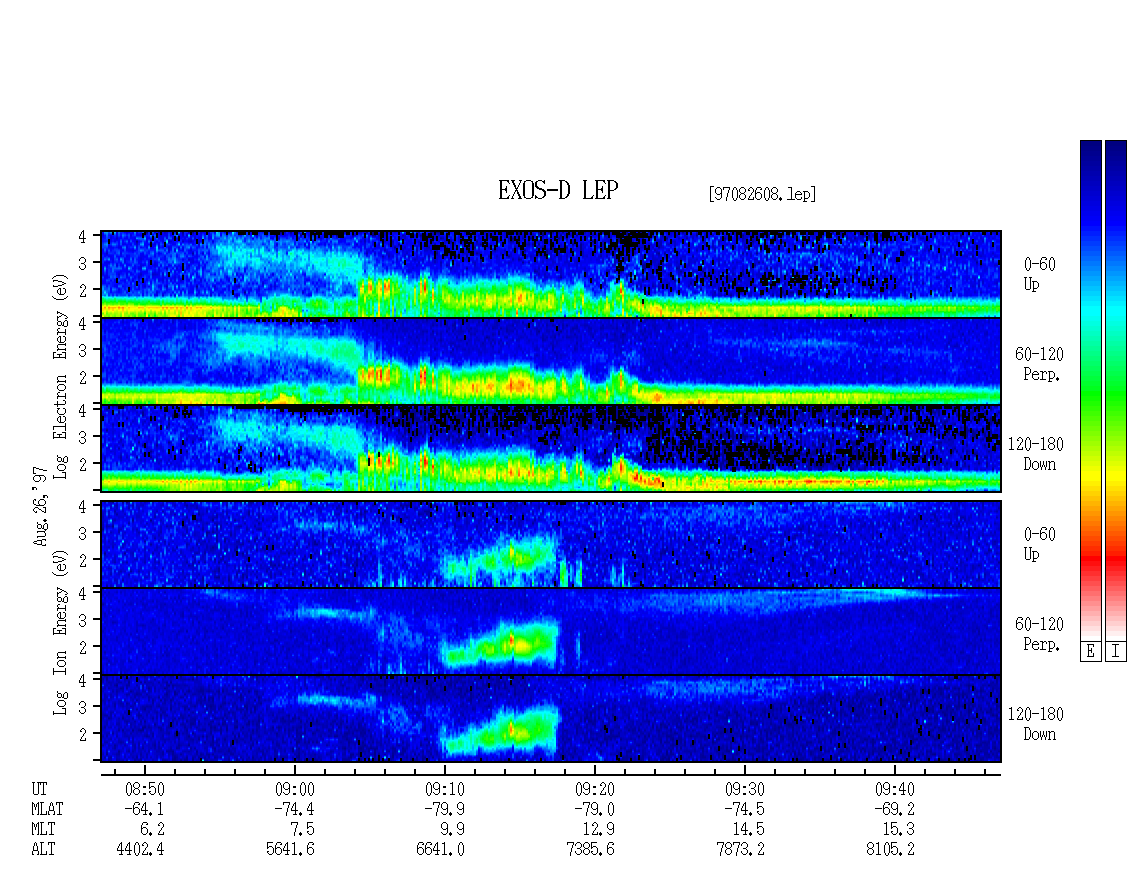Click the ion color scale bar above I
Image resolution: width=1130 pixels, height=875 pixels.
coord(1116,390)
